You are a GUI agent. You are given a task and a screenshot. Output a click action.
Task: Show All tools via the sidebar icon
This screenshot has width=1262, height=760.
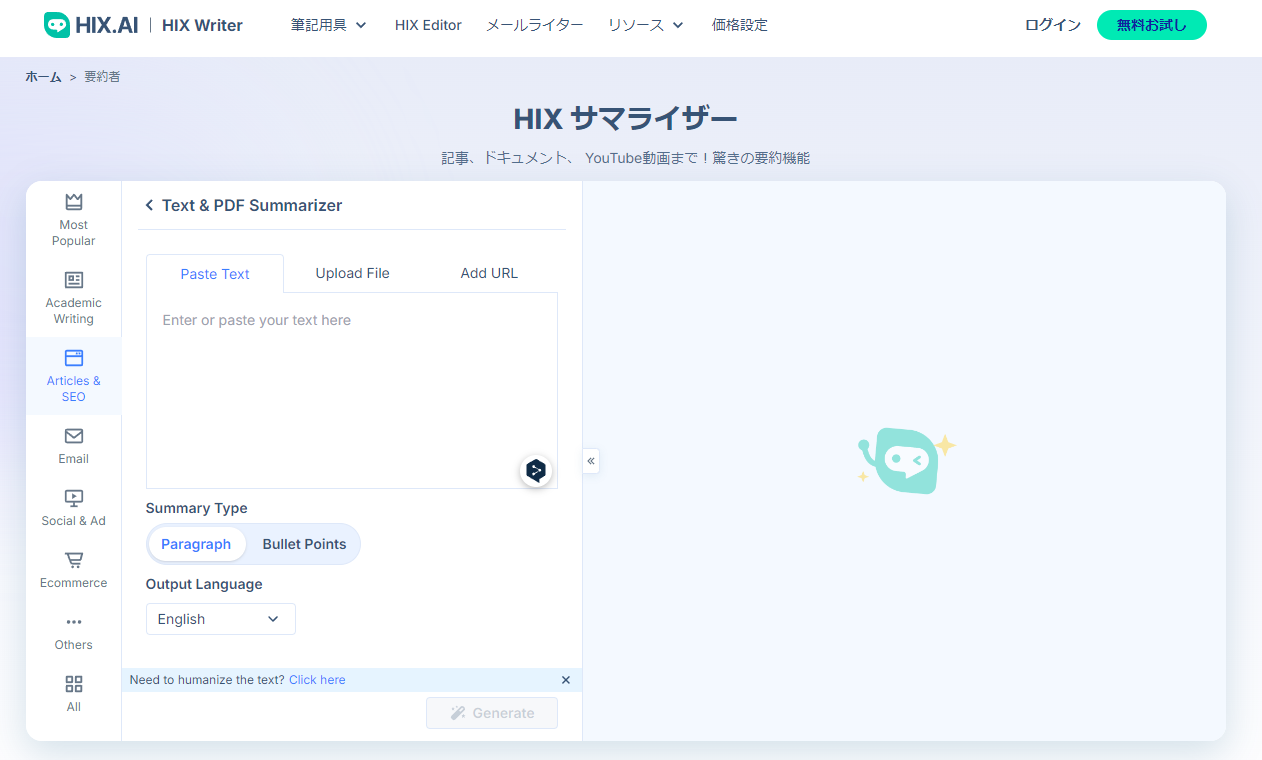pos(73,692)
